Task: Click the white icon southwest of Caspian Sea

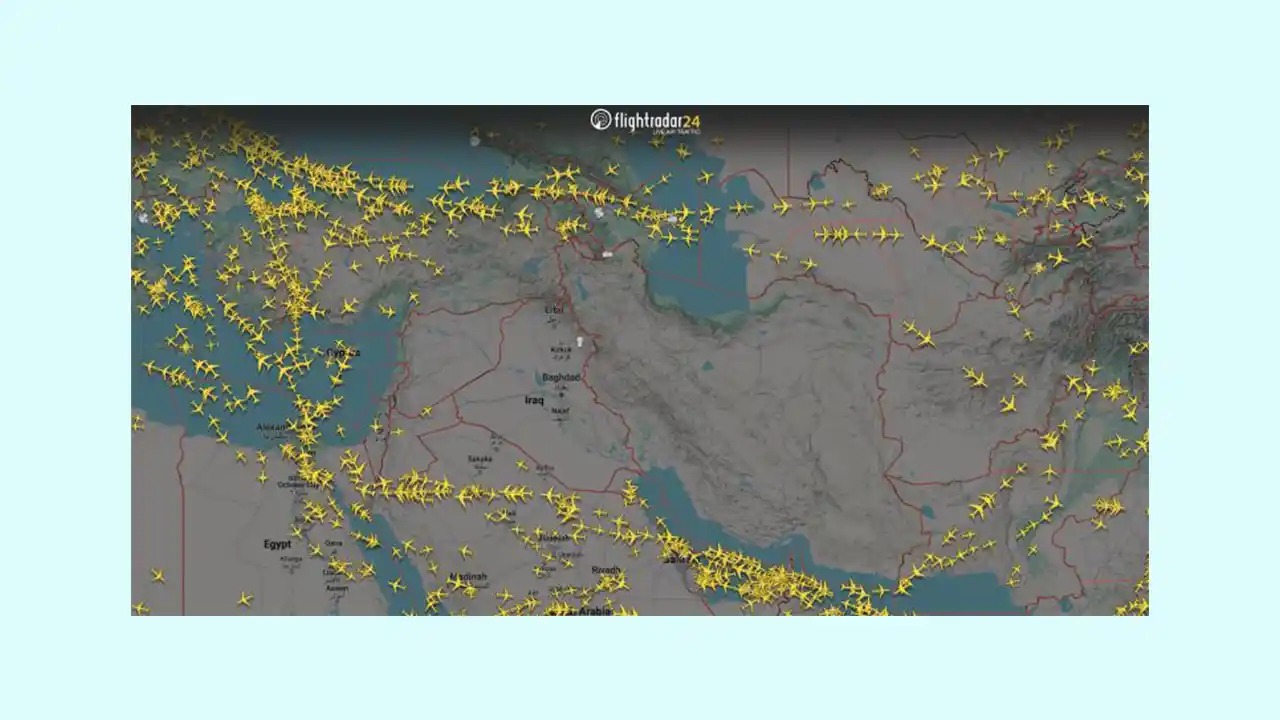Action: point(607,255)
